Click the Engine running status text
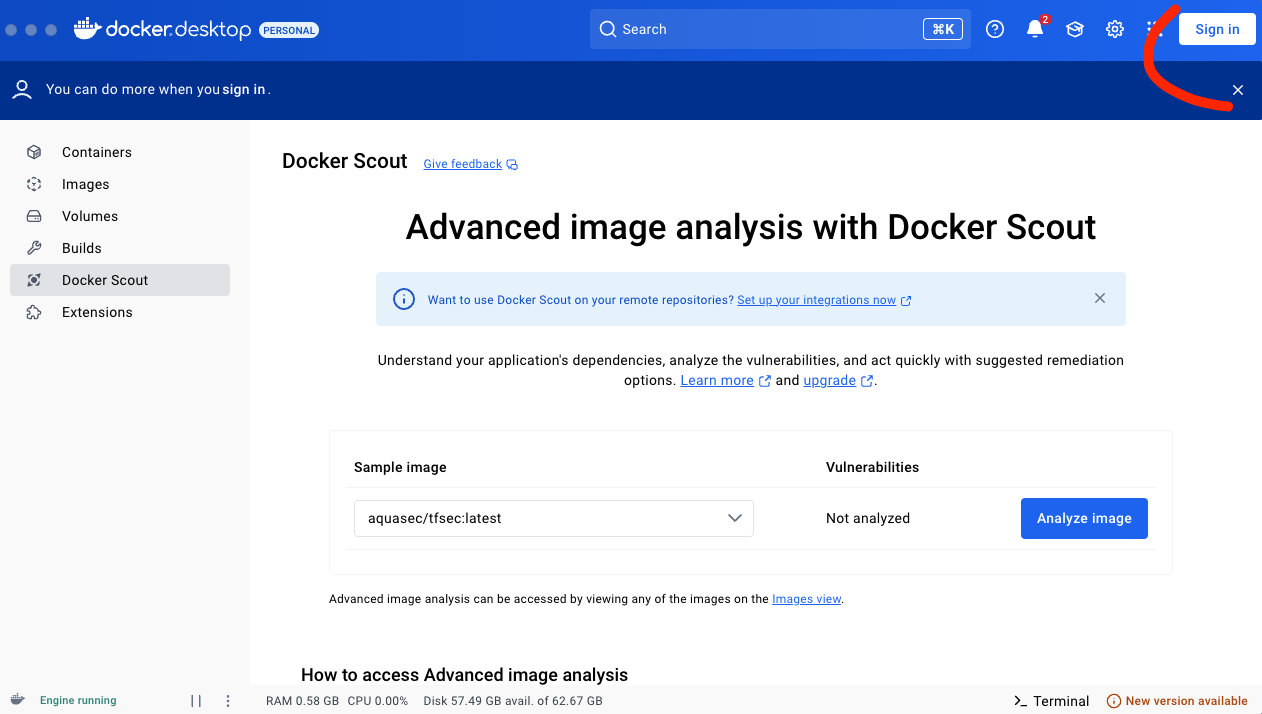The width and height of the screenshot is (1262, 714). [x=78, y=701]
